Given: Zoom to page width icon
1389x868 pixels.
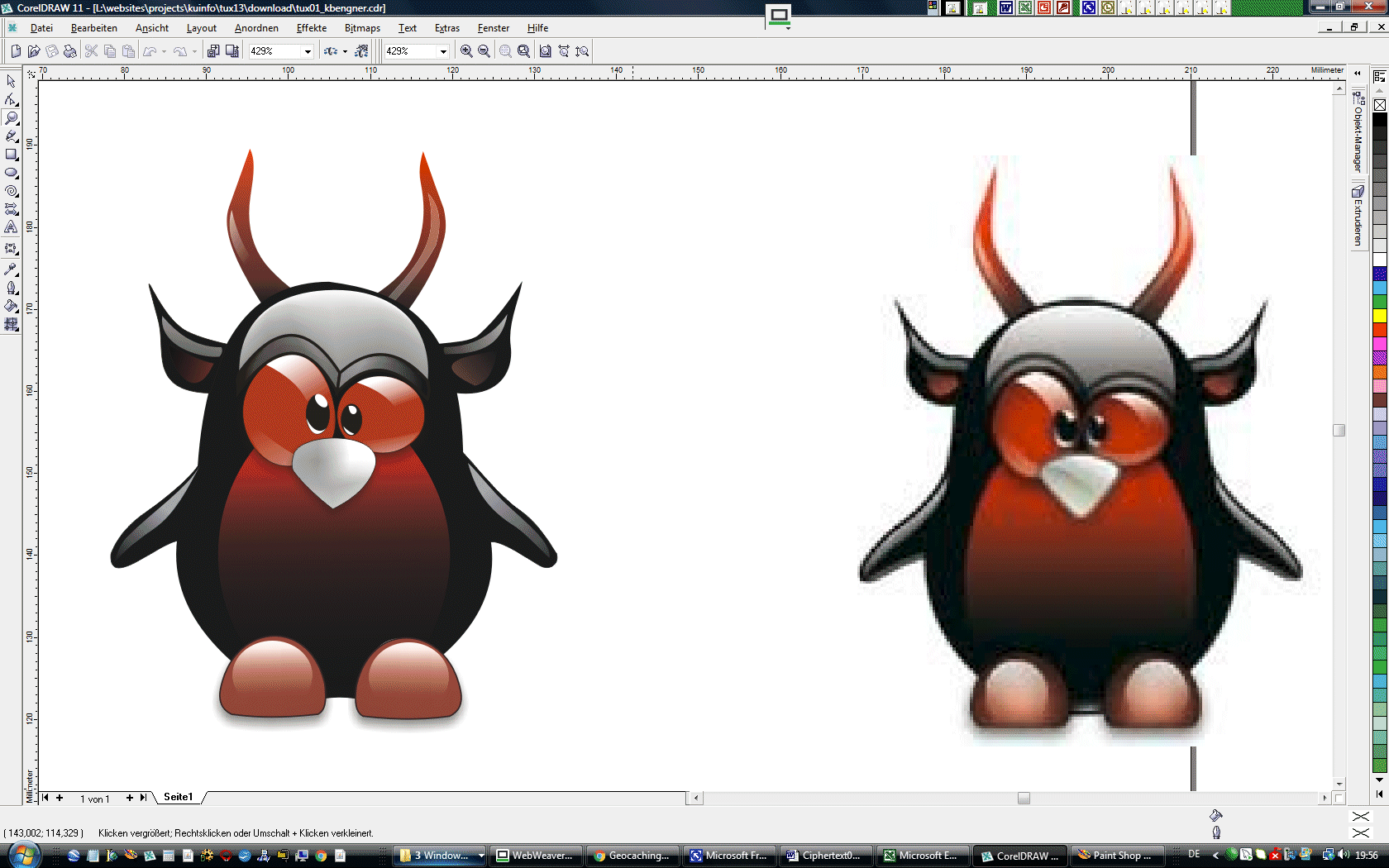Looking at the screenshot, I should 564,51.
